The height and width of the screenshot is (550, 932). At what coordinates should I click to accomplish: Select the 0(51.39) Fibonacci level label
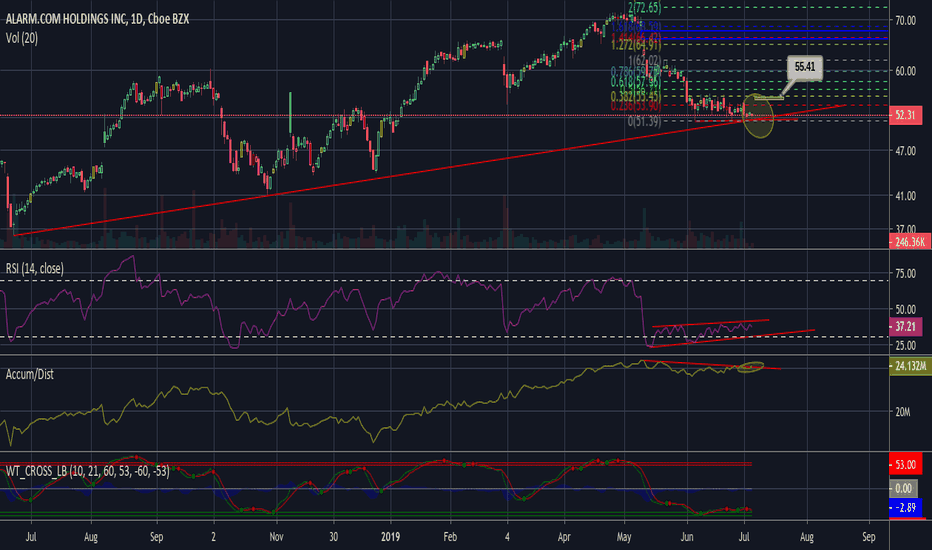coord(645,121)
